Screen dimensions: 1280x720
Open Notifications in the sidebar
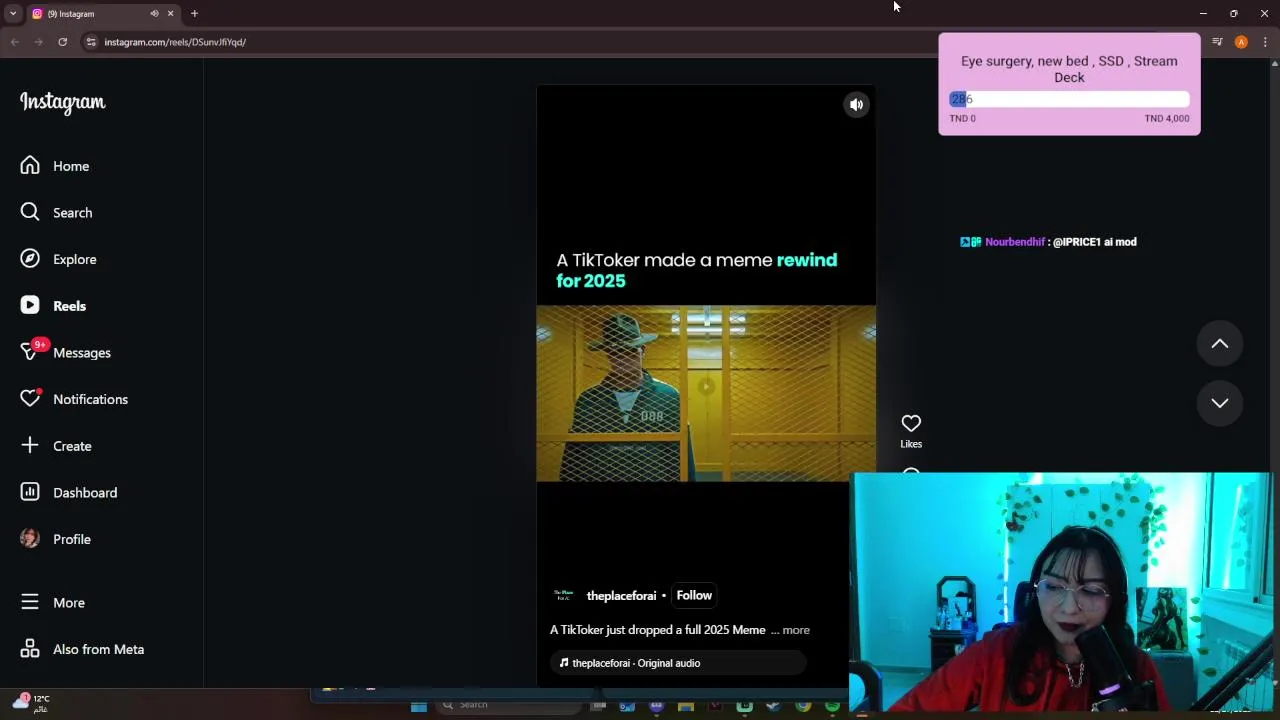pos(75,399)
